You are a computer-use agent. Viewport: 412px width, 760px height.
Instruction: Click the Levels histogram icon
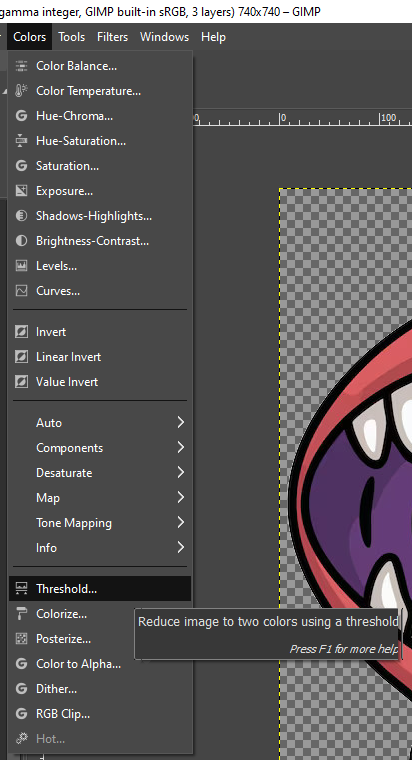point(21,266)
